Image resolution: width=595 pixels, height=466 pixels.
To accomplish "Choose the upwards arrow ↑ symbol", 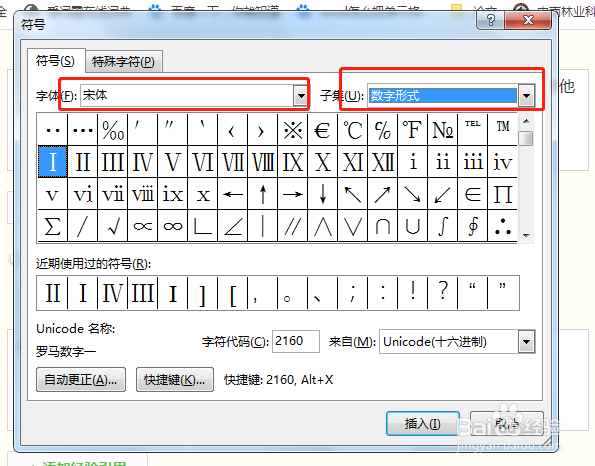I will tap(263, 194).
